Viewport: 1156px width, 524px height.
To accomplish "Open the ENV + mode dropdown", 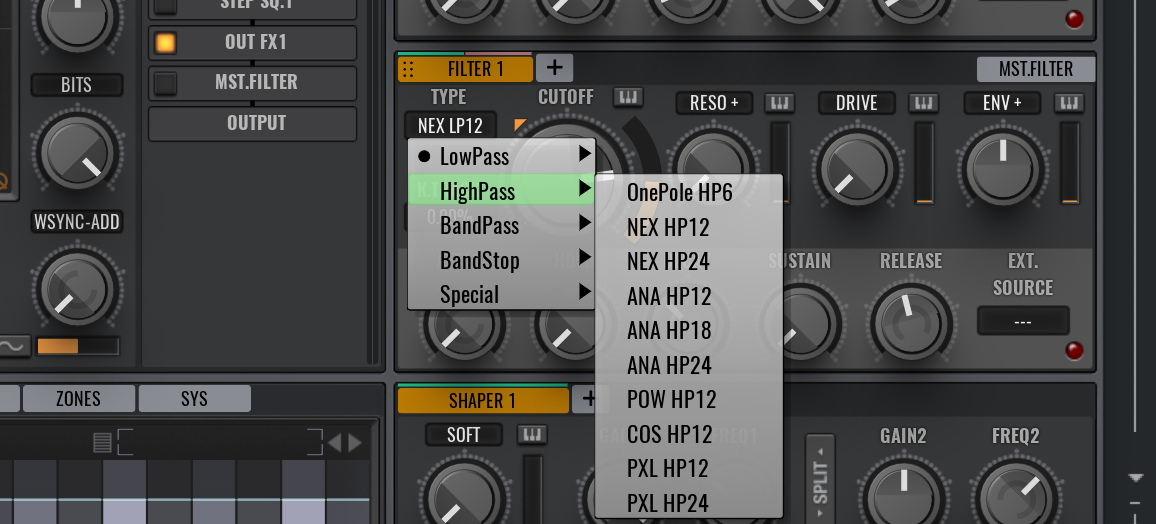I will [1002, 103].
